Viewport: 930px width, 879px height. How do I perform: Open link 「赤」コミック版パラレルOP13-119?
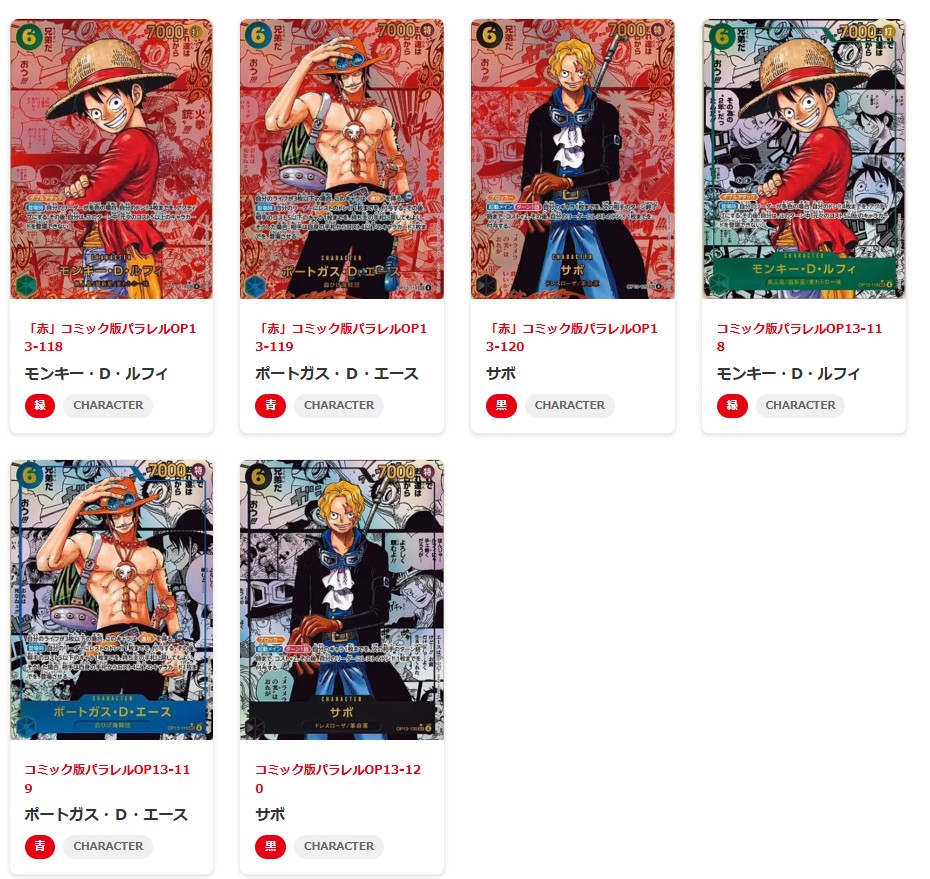[341, 337]
